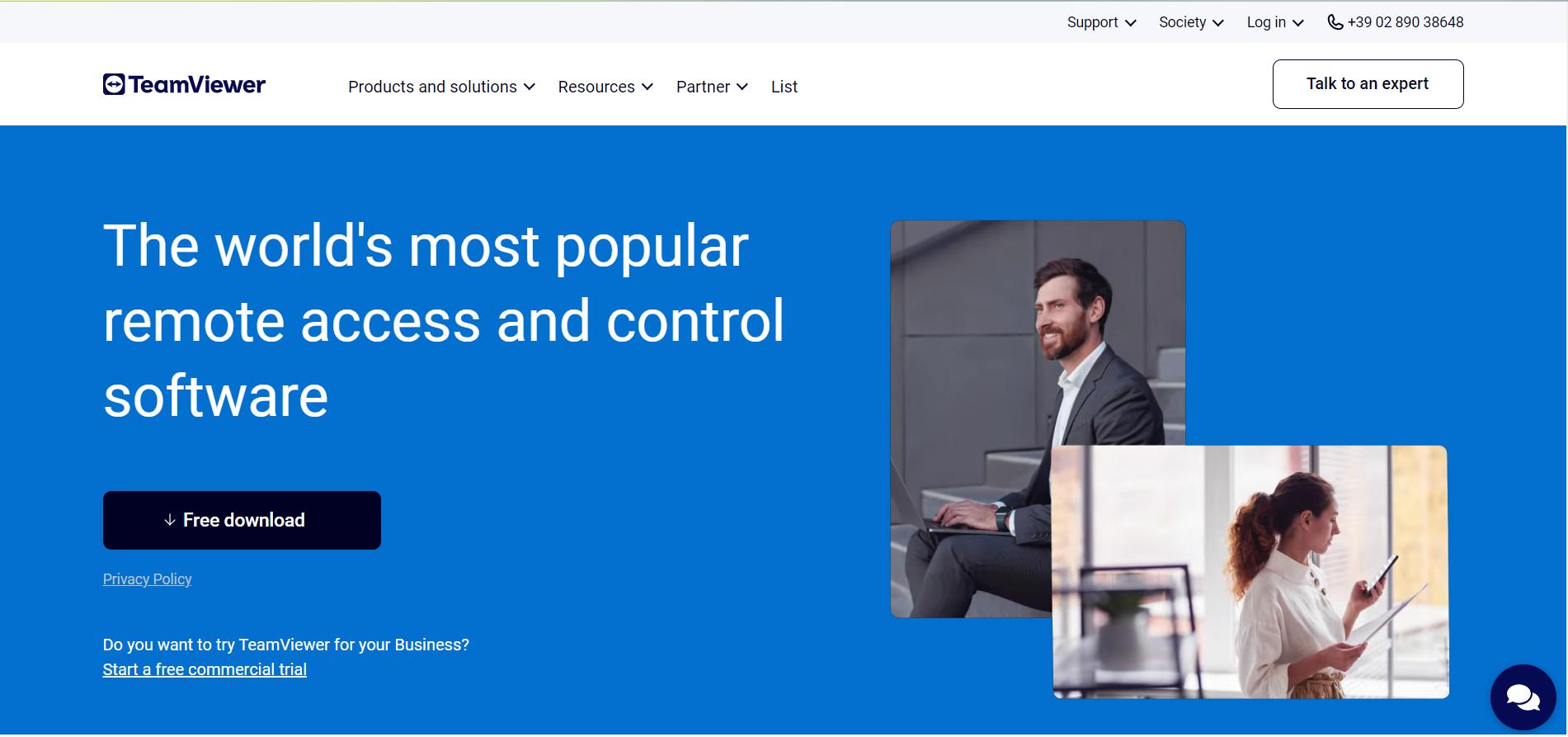This screenshot has width=1568, height=737.
Task: Open the Support menu
Action: [1092, 22]
